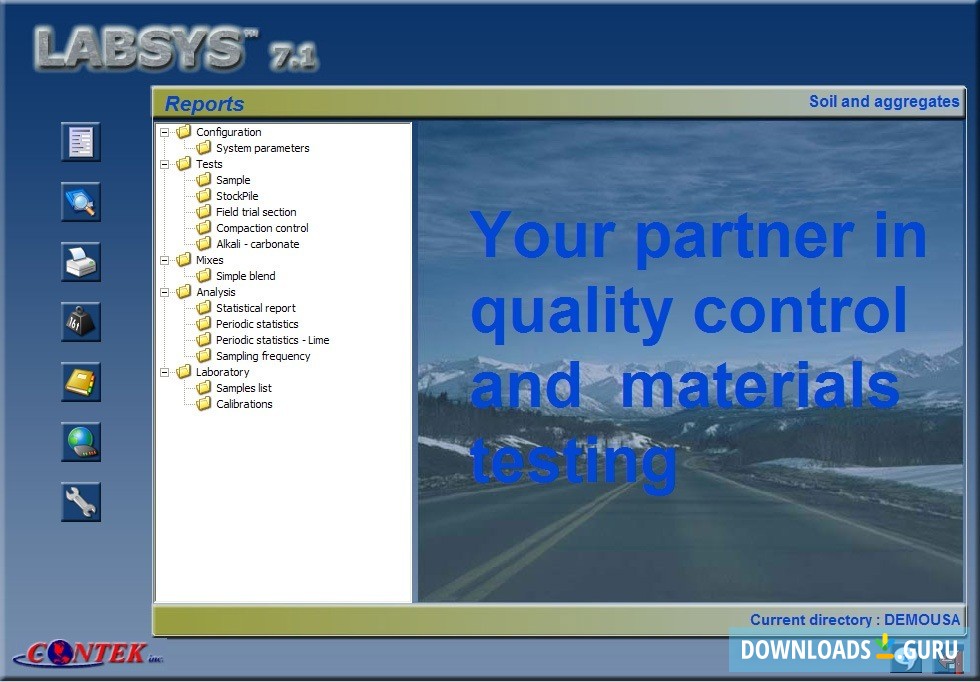Click the wrench tools sidebar icon

click(81, 502)
